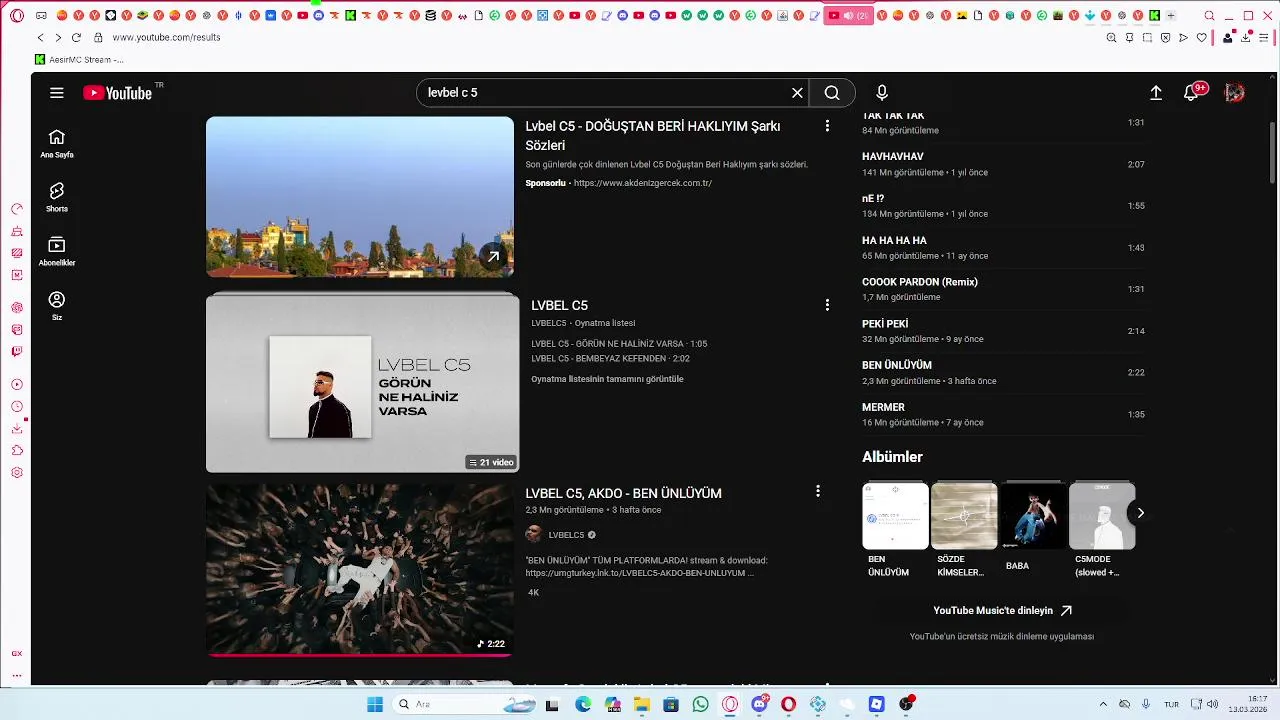Play HA HA HA HA in songs list

1004,248
